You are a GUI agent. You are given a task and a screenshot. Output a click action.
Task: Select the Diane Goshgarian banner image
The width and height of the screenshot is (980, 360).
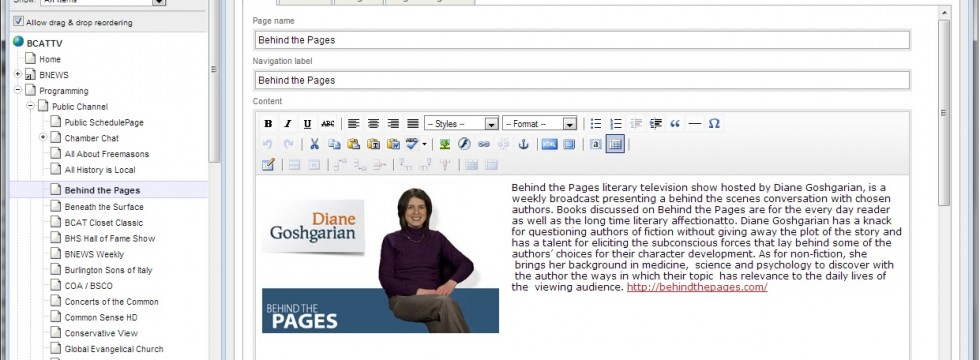click(380, 260)
